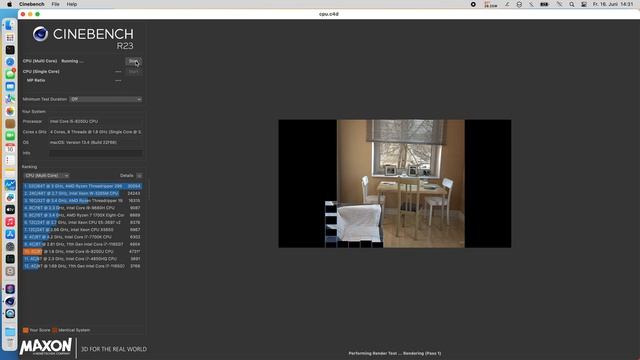
Task: Toggle the Details checkbox in Ranking
Action: pyautogui.click(x=139, y=176)
